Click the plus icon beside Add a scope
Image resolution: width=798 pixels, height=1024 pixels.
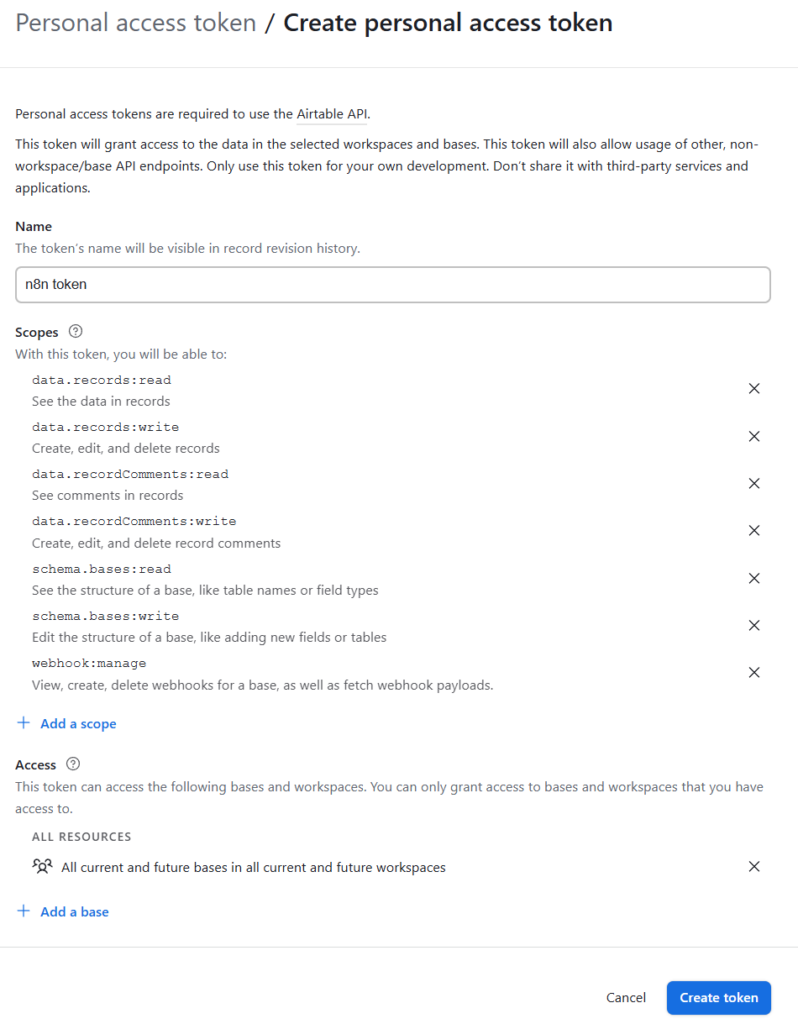[24, 723]
